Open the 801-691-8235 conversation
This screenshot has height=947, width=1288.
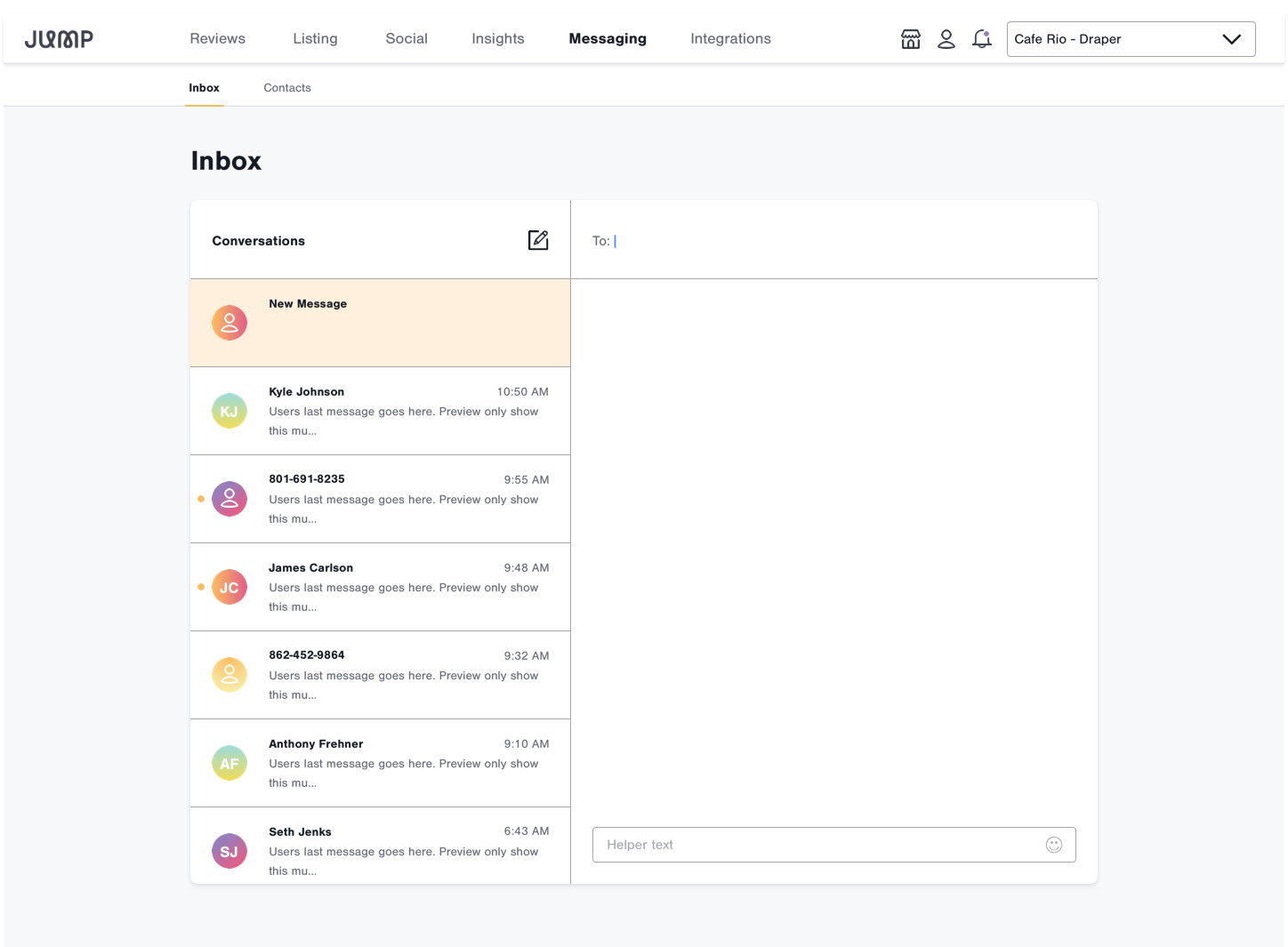380,499
